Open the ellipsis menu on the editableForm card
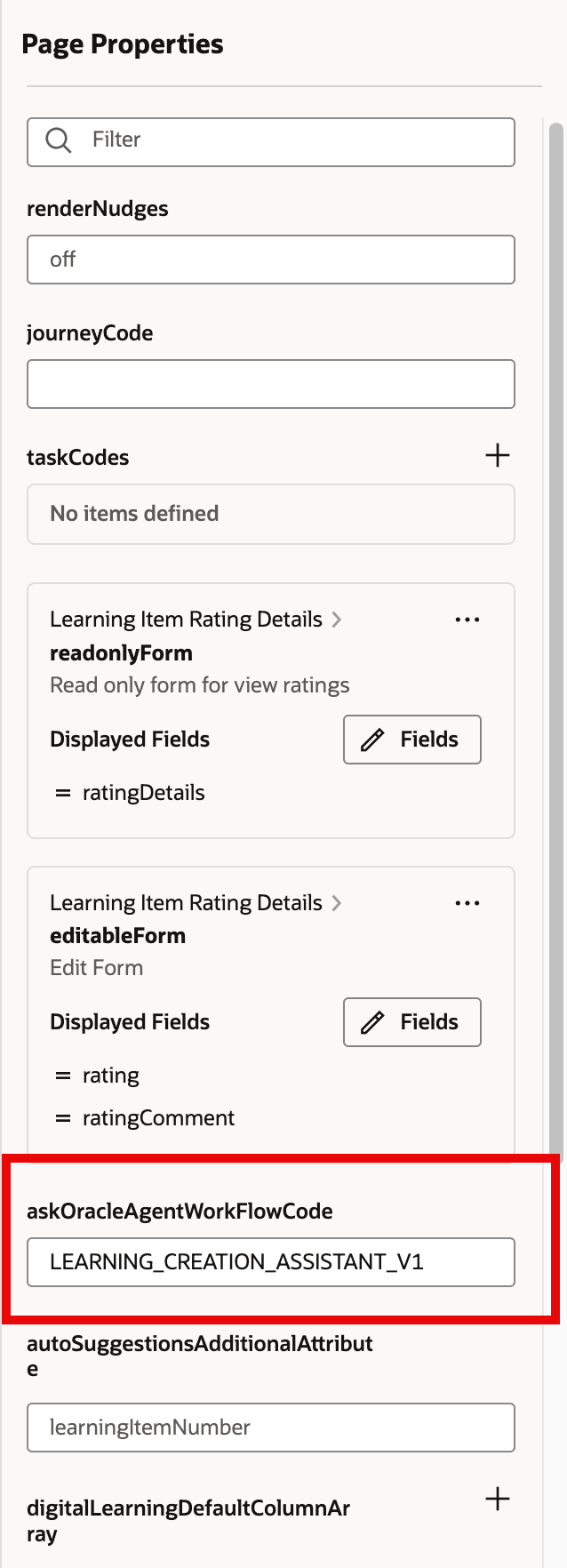 coord(467,902)
